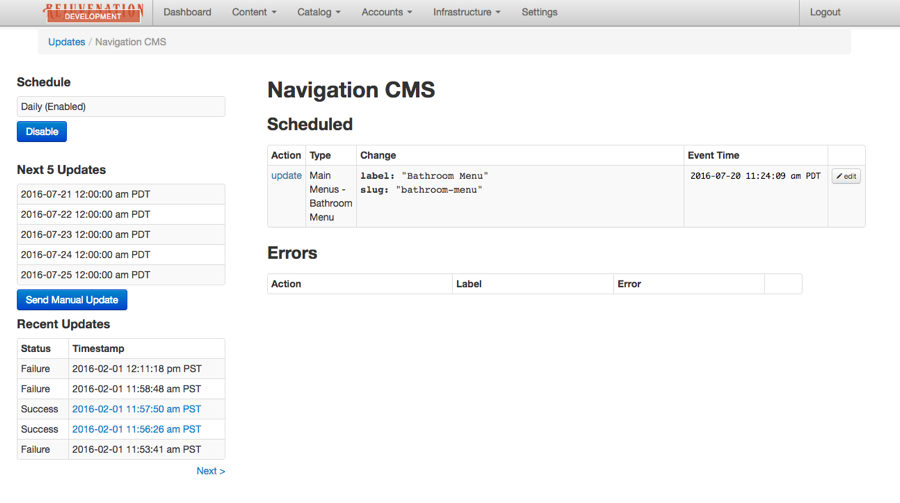Open the Dashboard page
The height and width of the screenshot is (503, 900).
tap(187, 12)
